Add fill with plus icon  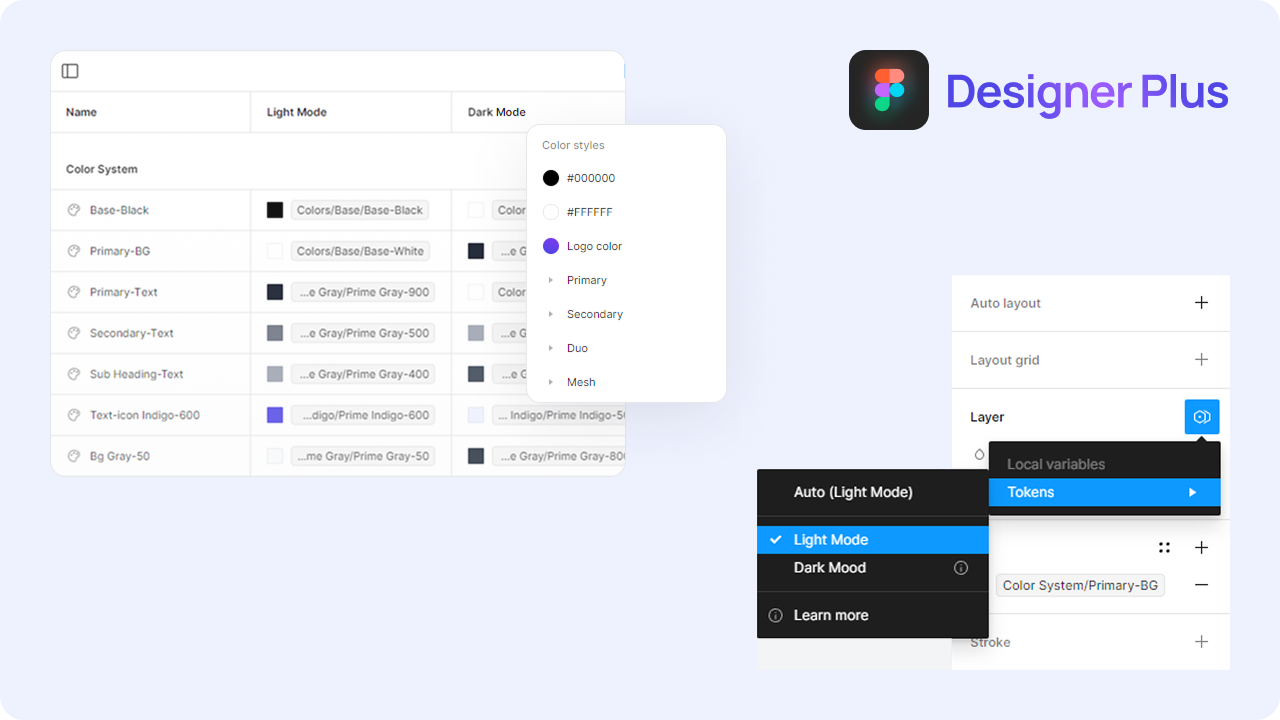coord(1202,548)
